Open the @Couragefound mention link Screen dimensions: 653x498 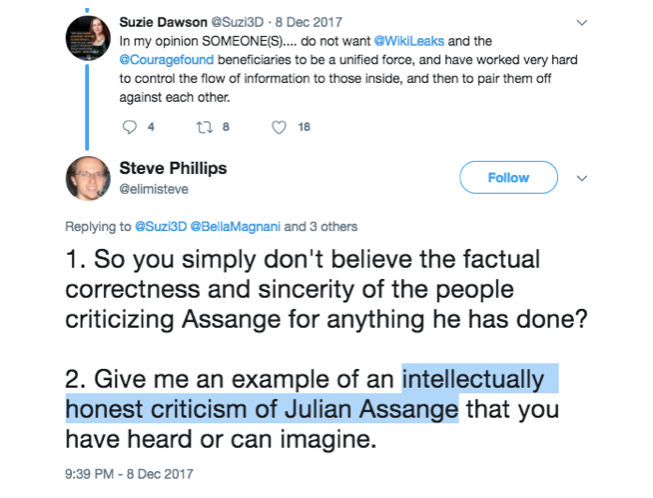tap(167, 60)
